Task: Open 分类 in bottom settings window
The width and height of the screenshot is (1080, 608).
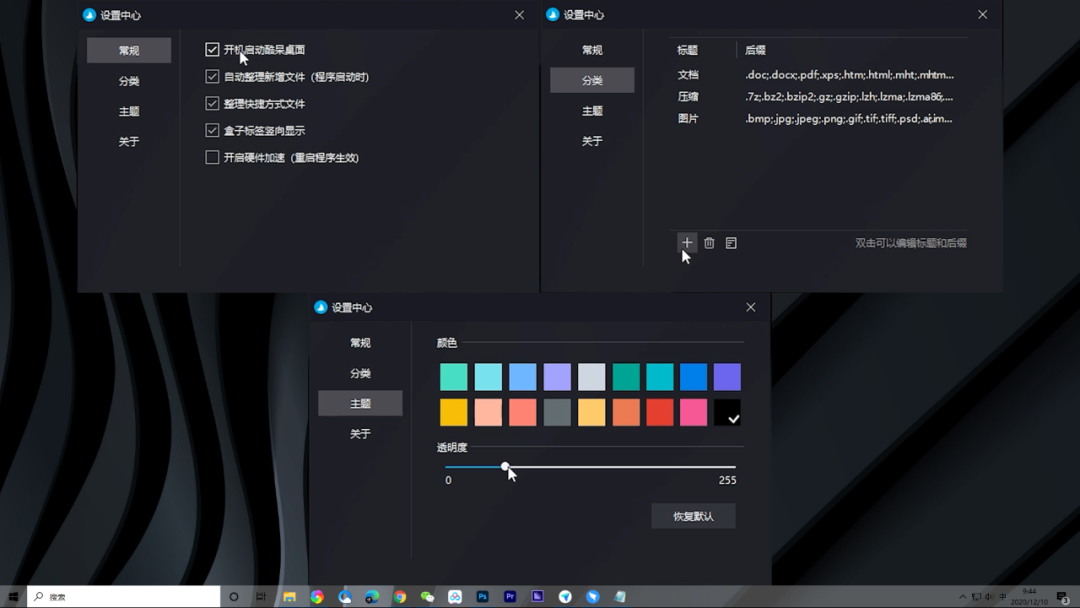Action: 360,373
